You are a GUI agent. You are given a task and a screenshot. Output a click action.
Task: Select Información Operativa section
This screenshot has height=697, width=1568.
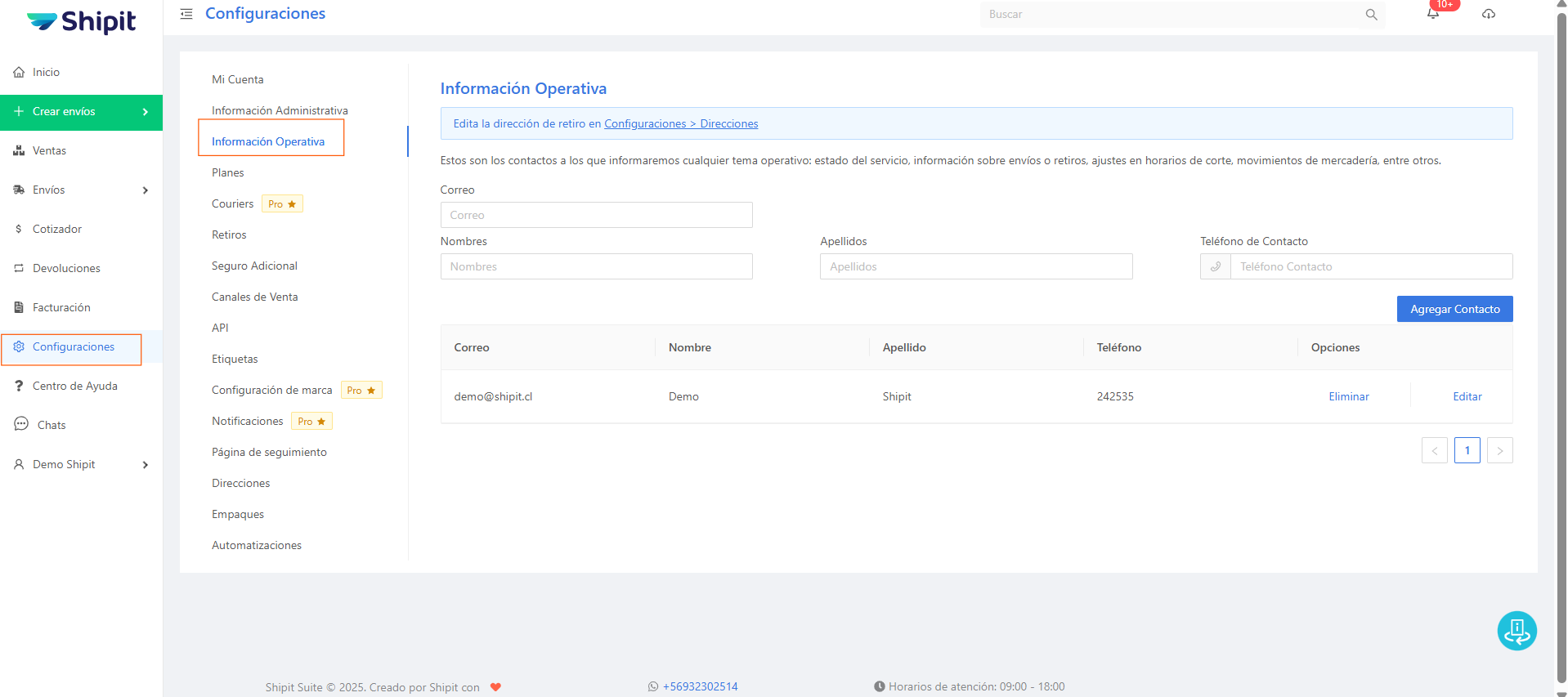pyautogui.click(x=268, y=141)
